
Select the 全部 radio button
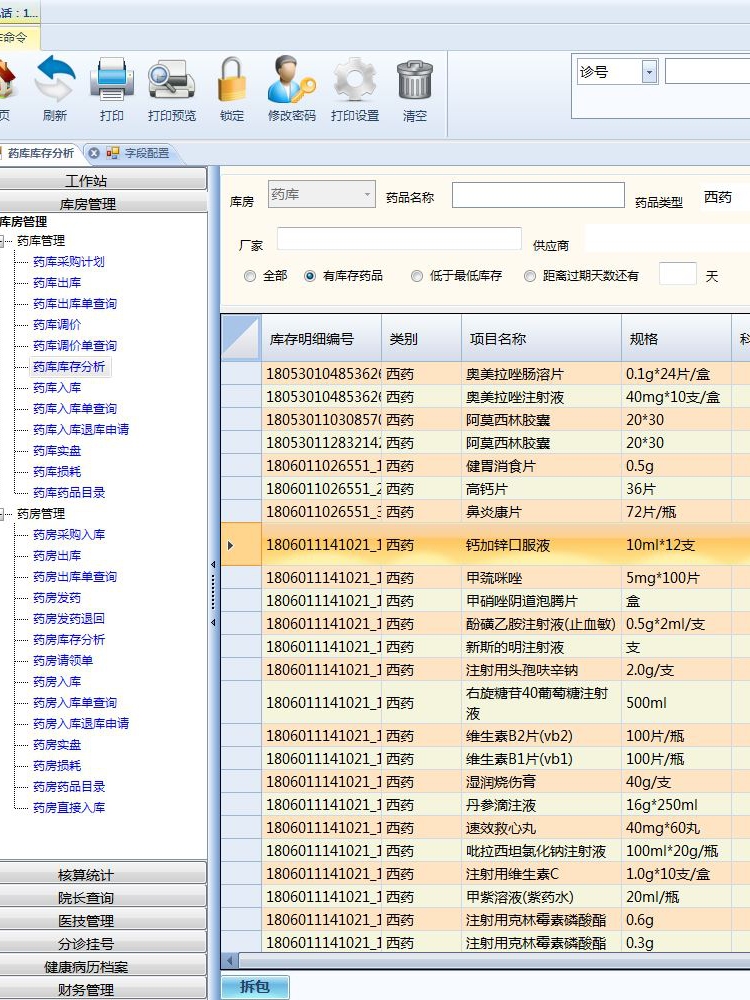[250, 276]
